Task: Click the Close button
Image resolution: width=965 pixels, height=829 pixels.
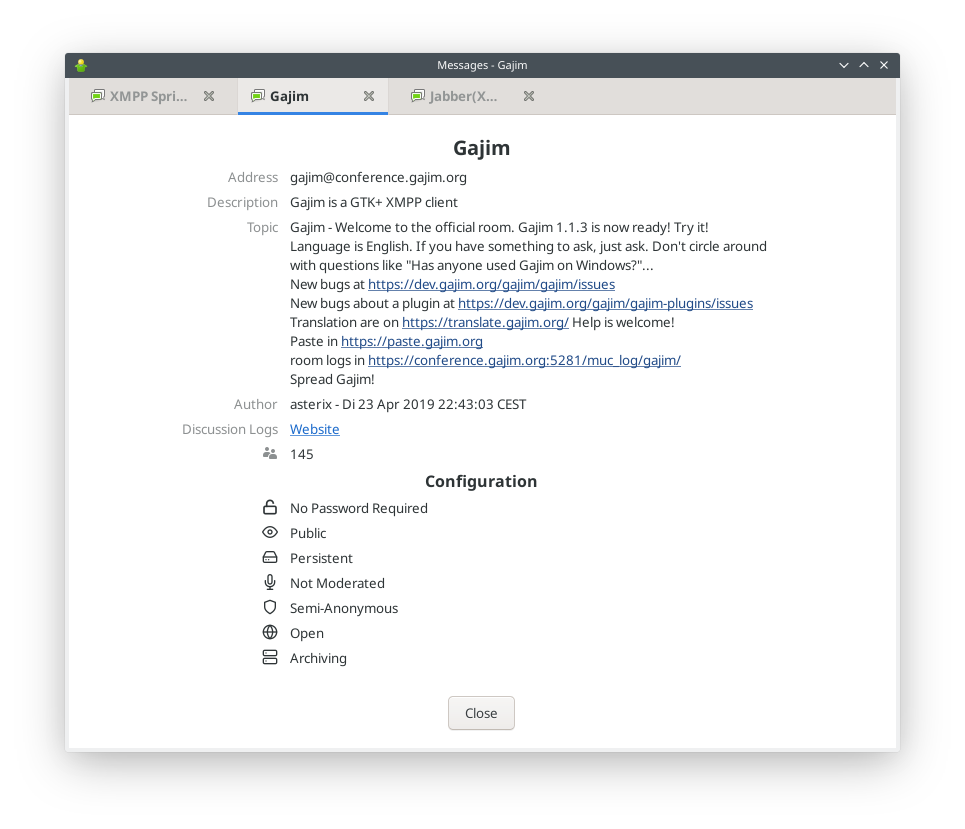Action: 481,713
